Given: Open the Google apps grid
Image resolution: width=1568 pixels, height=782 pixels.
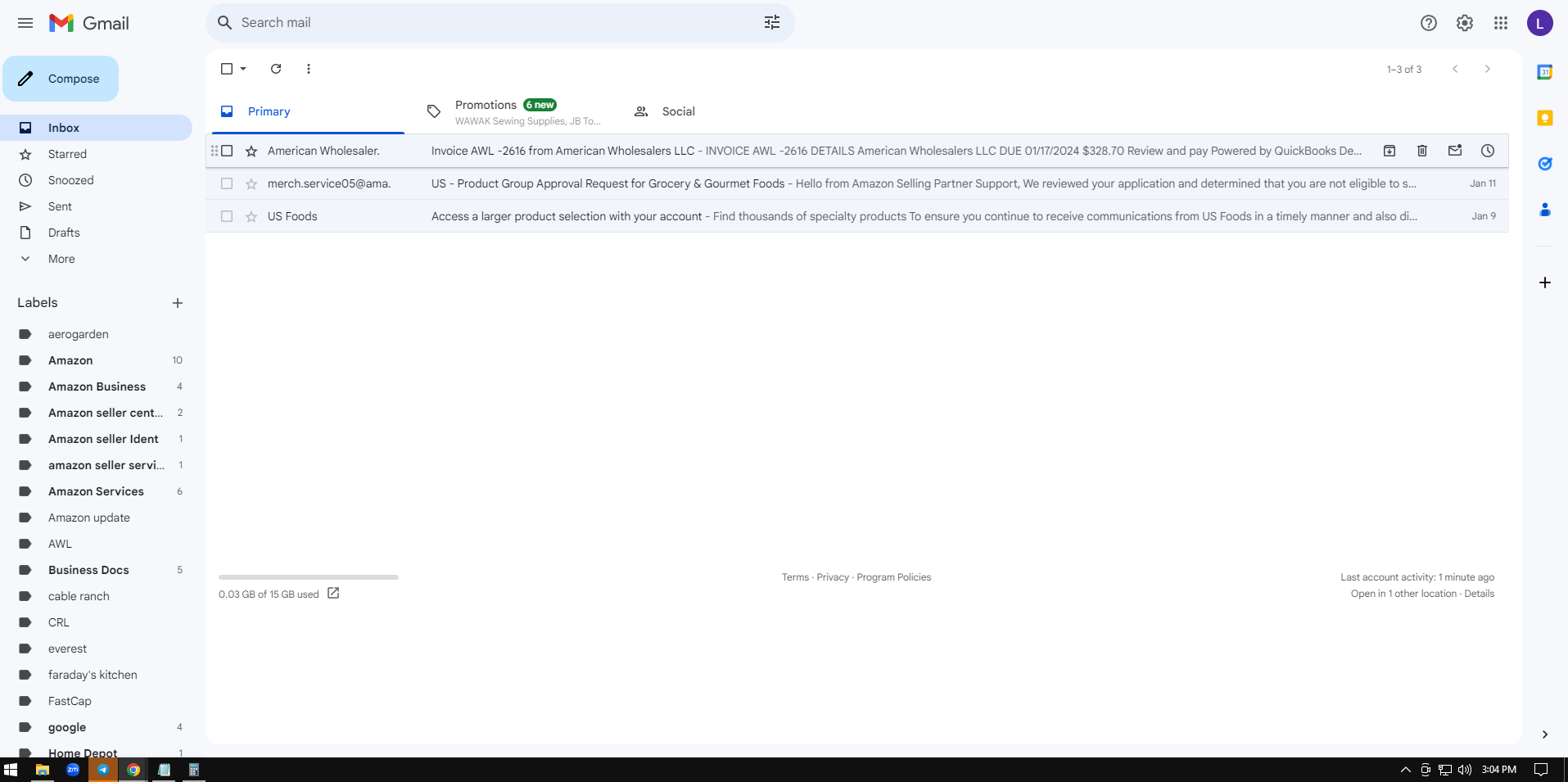Looking at the screenshot, I should coord(1501,23).
